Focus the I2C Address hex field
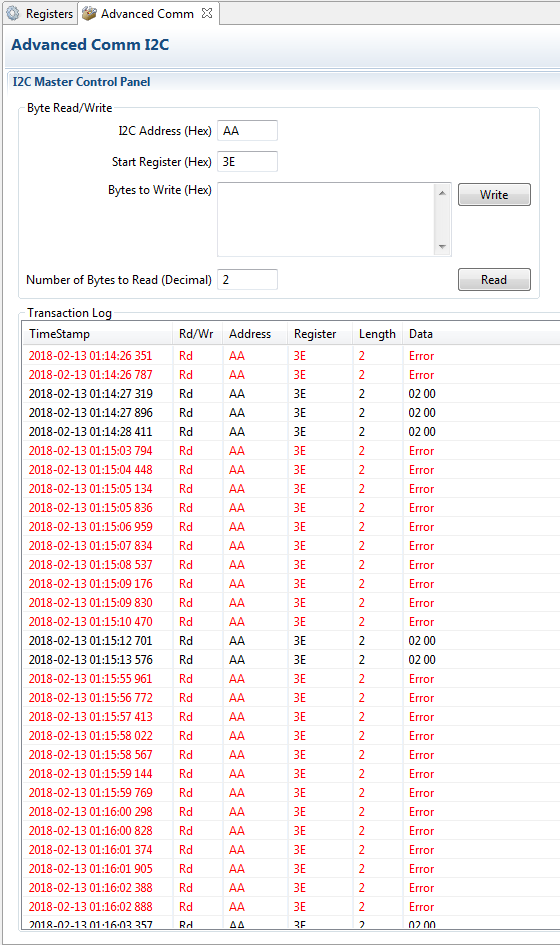The width and height of the screenshot is (560, 945). click(x=247, y=131)
